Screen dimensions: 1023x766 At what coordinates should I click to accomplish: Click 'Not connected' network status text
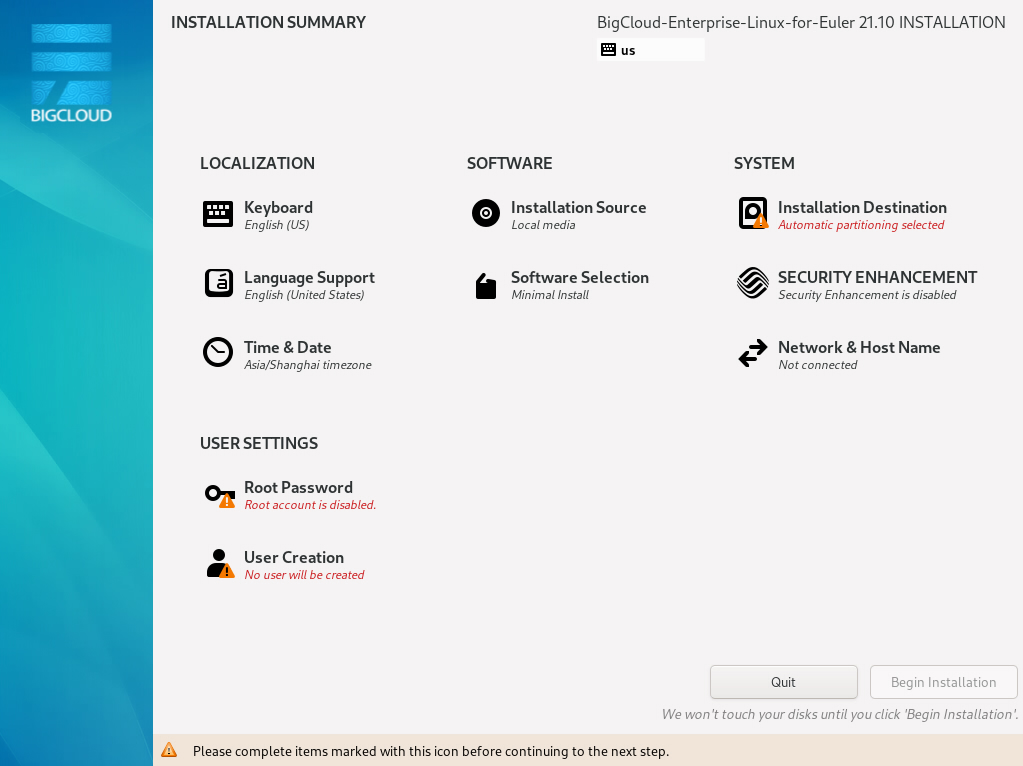point(817,365)
